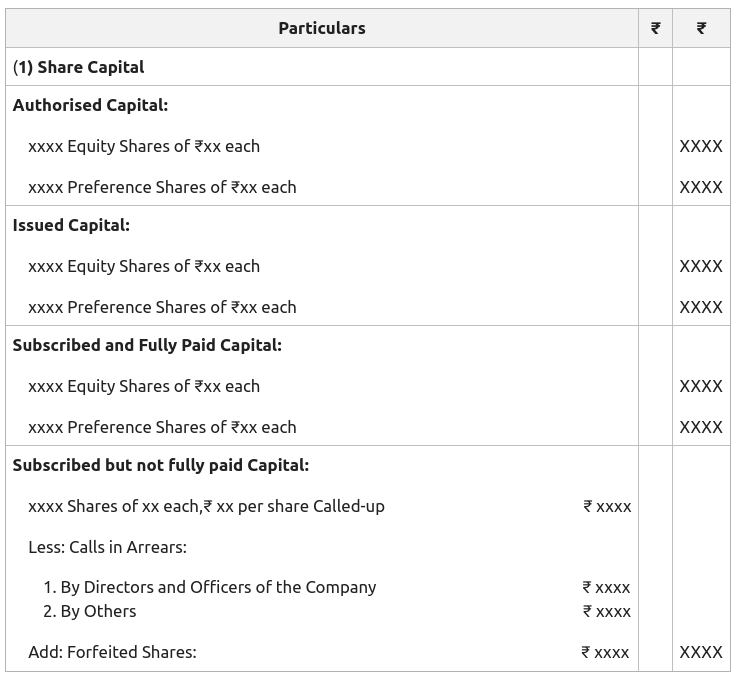Screen dimensions: 740x677
Task: Click "Subscribed but not fully paid Capital:" heading
Action: [161, 465]
